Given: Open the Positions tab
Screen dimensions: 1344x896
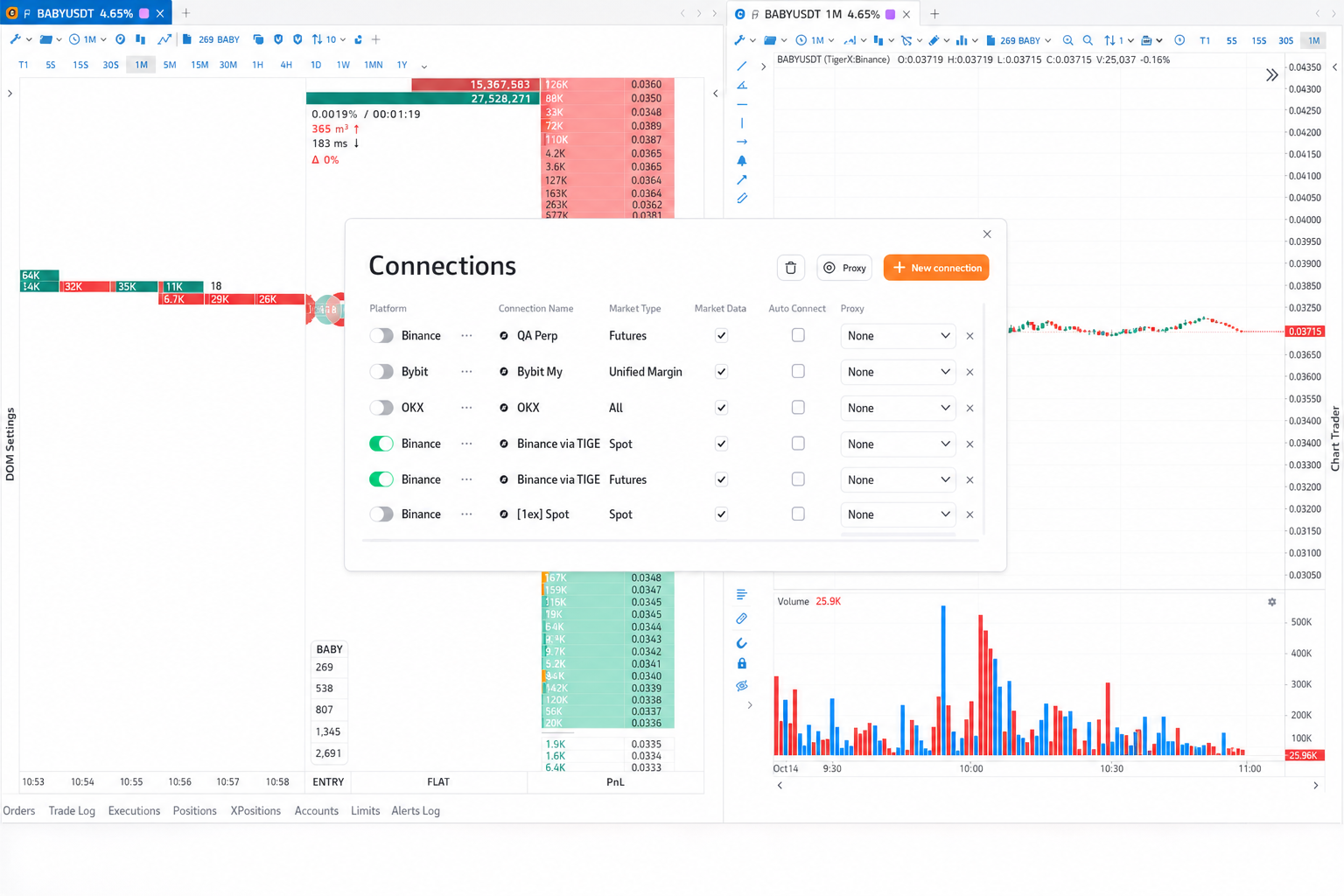Looking at the screenshot, I should pyautogui.click(x=194, y=811).
